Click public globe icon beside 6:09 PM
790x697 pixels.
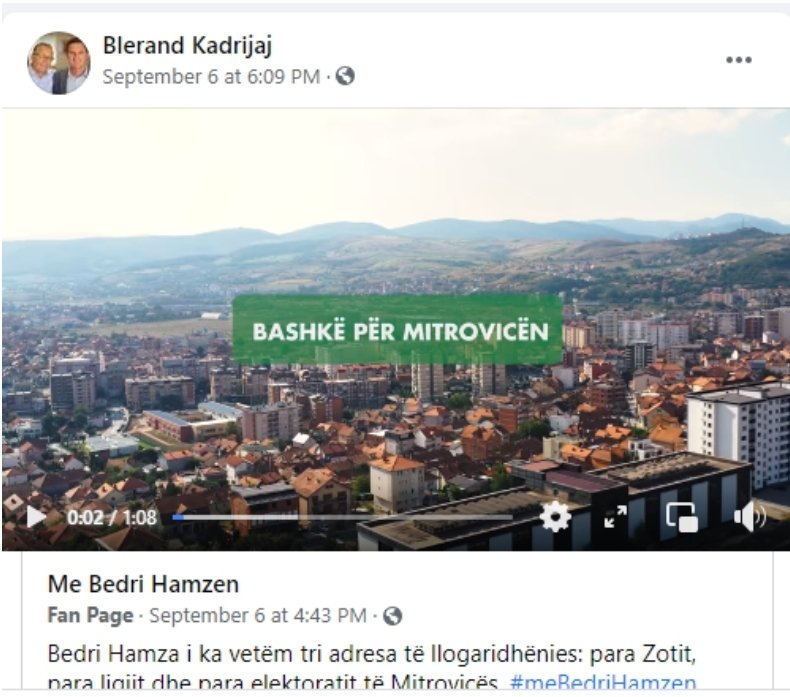click(x=345, y=76)
